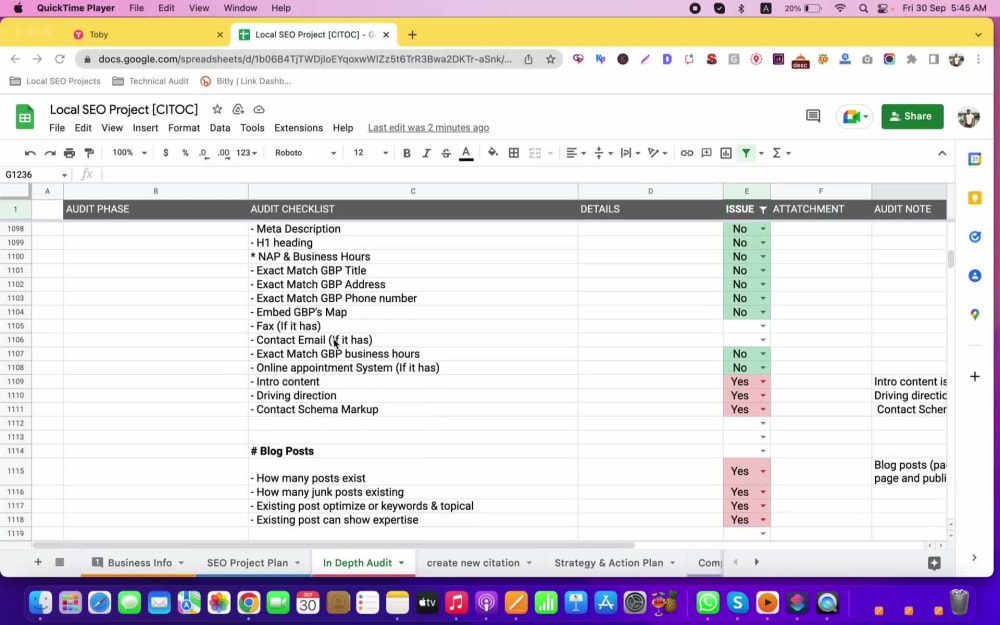Switch to the Toby browser tab
The image size is (1000, 625).
click(149, 34)
